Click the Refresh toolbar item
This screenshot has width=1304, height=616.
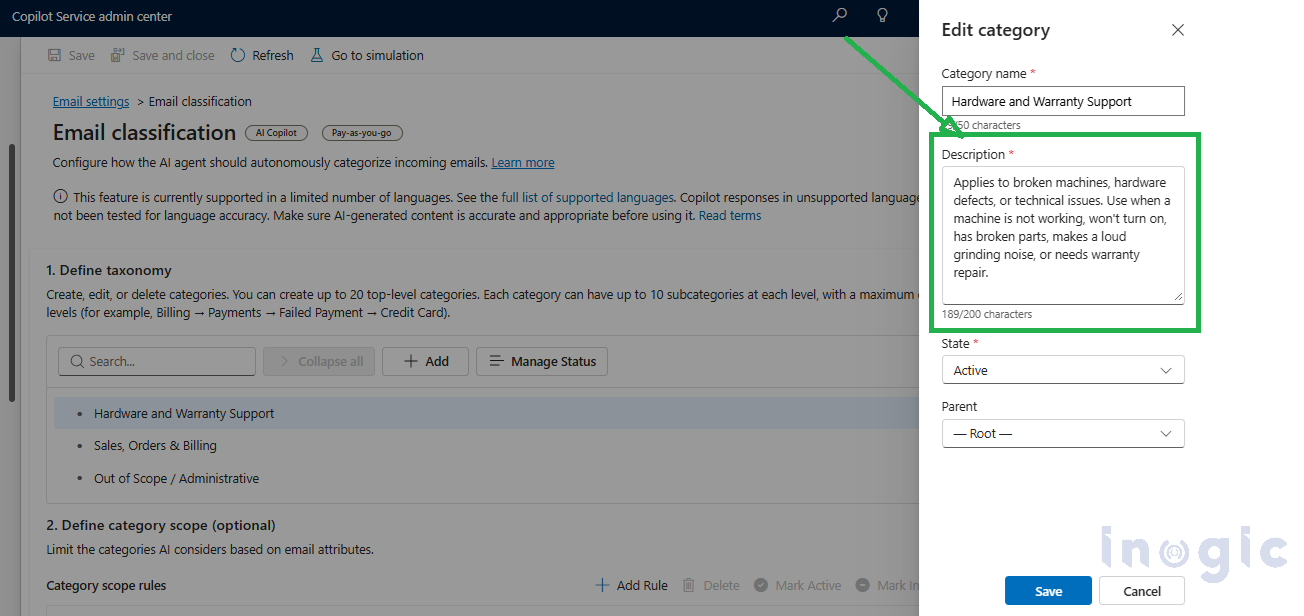[x=262, y=55]
